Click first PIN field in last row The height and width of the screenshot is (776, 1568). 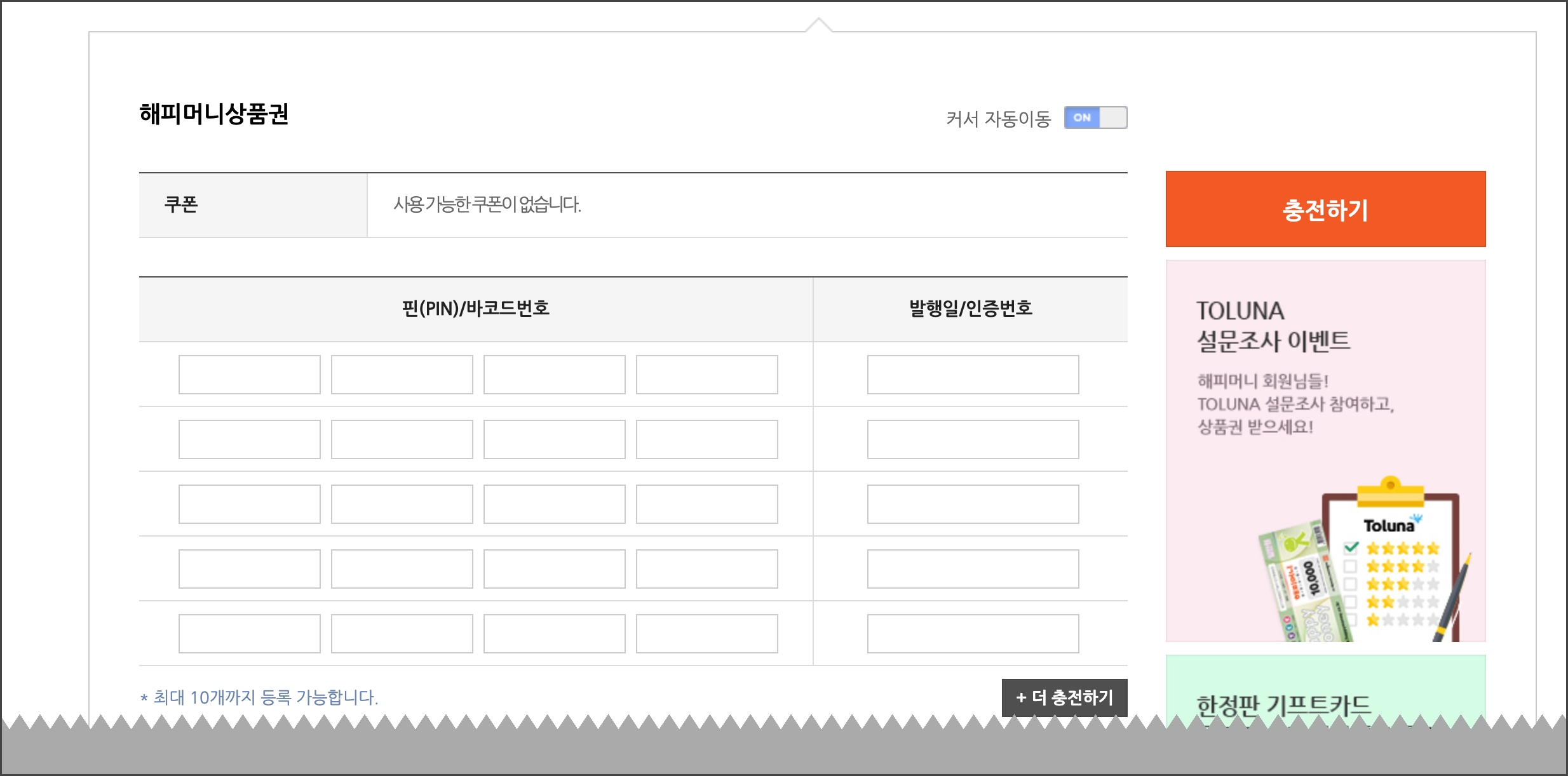point(249,634)
